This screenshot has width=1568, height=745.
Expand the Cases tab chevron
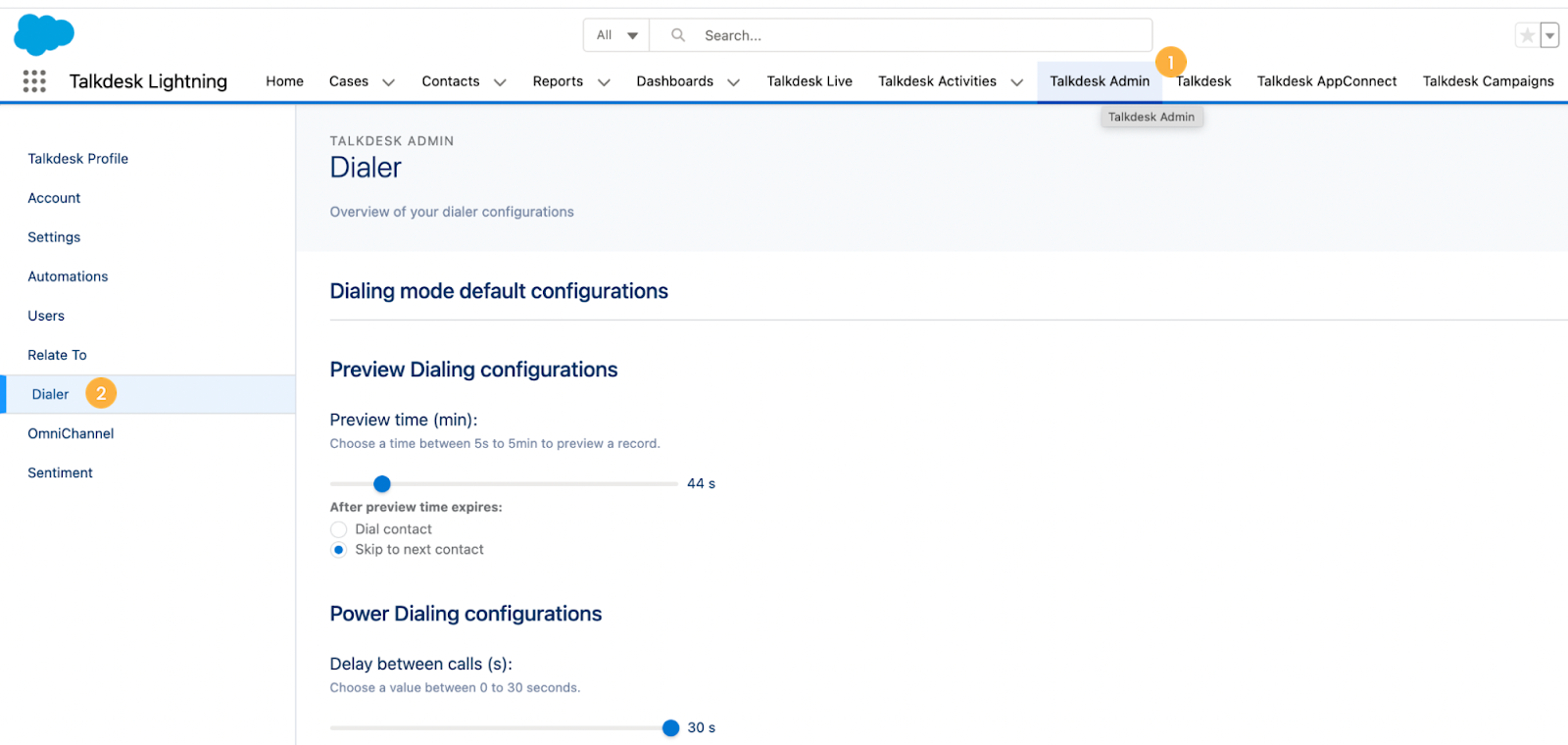click(388, 82)
